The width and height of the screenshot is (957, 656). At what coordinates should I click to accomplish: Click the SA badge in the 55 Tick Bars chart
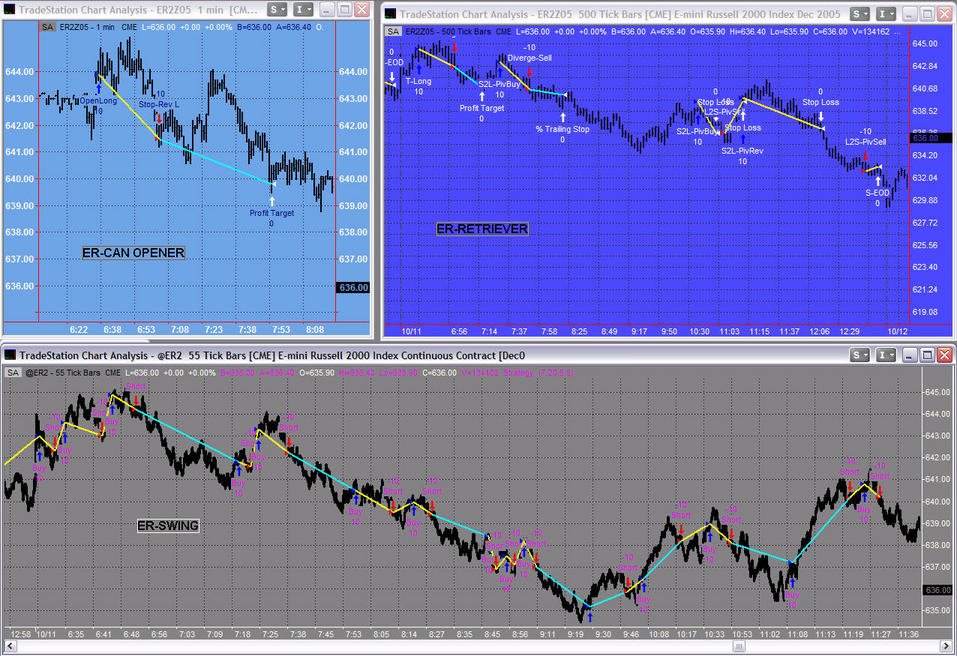pyautogui.click(x=13, y=373)
